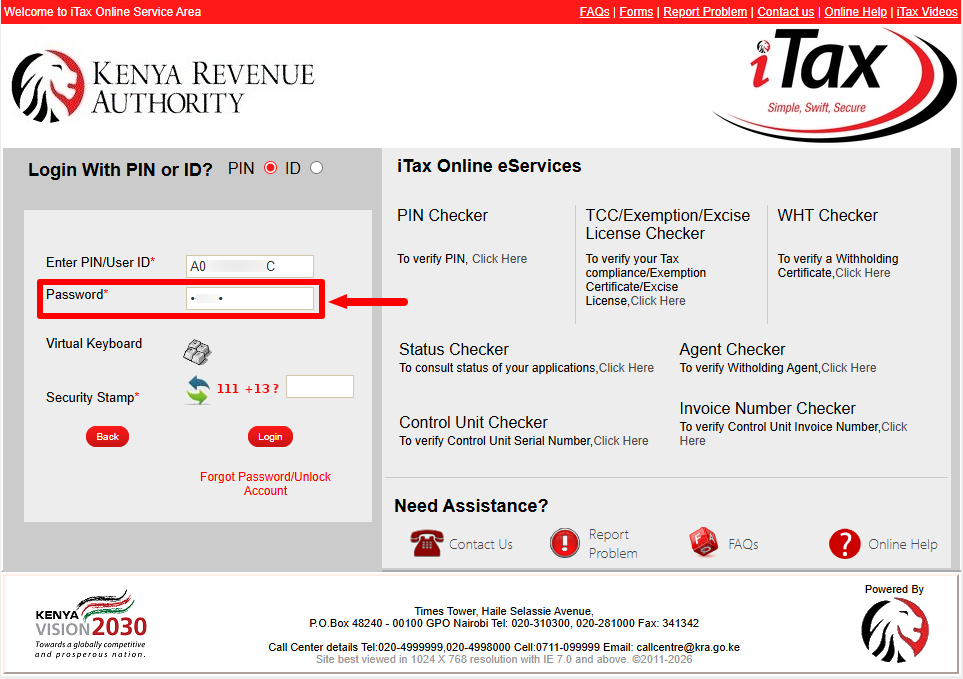
Task: Open Forms in the top bar
Action: pos(636,12)
